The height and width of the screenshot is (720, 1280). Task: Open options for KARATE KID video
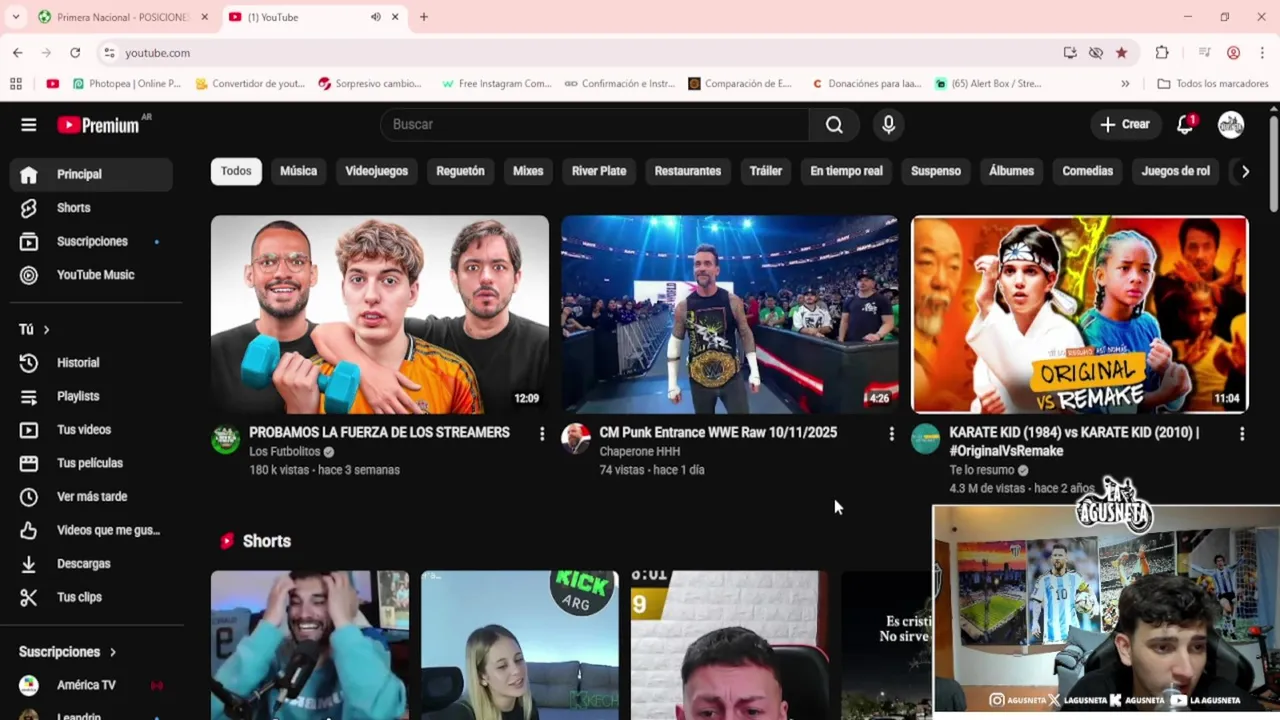(x=1242, y=434)
